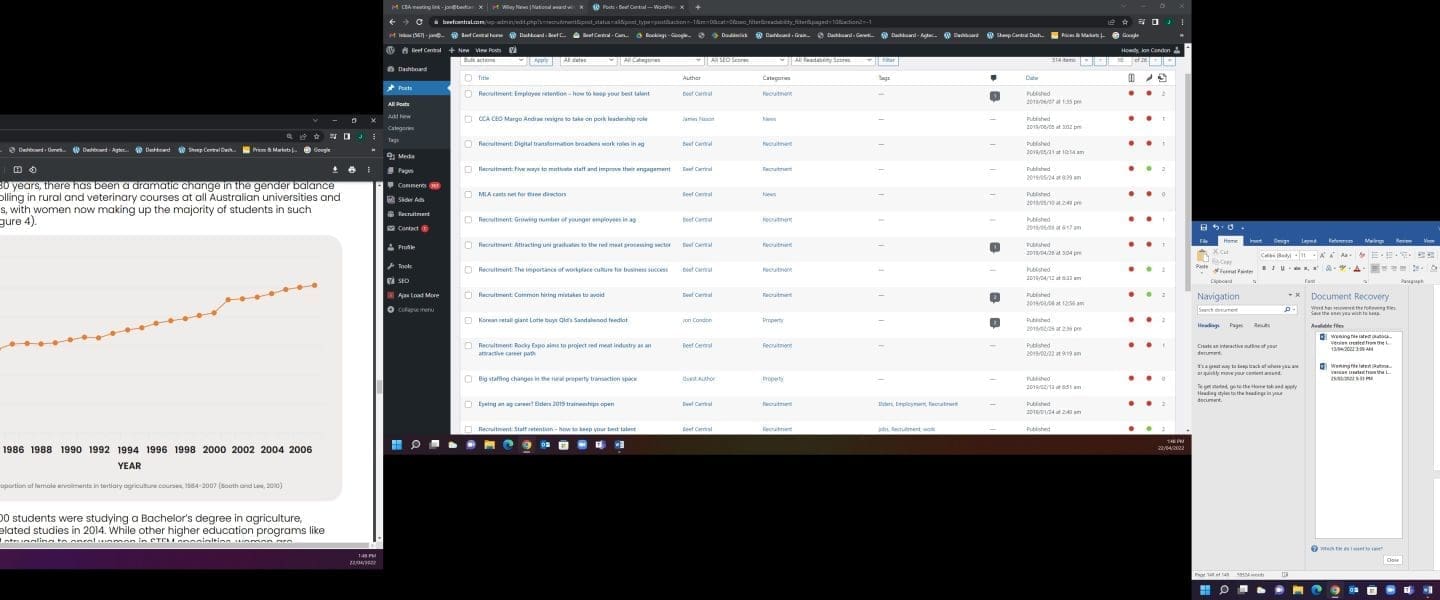Check 'Attracting uni graduates' post checkbox
Viewport: 1440px width, 600px height.
[x=468, y=245]
